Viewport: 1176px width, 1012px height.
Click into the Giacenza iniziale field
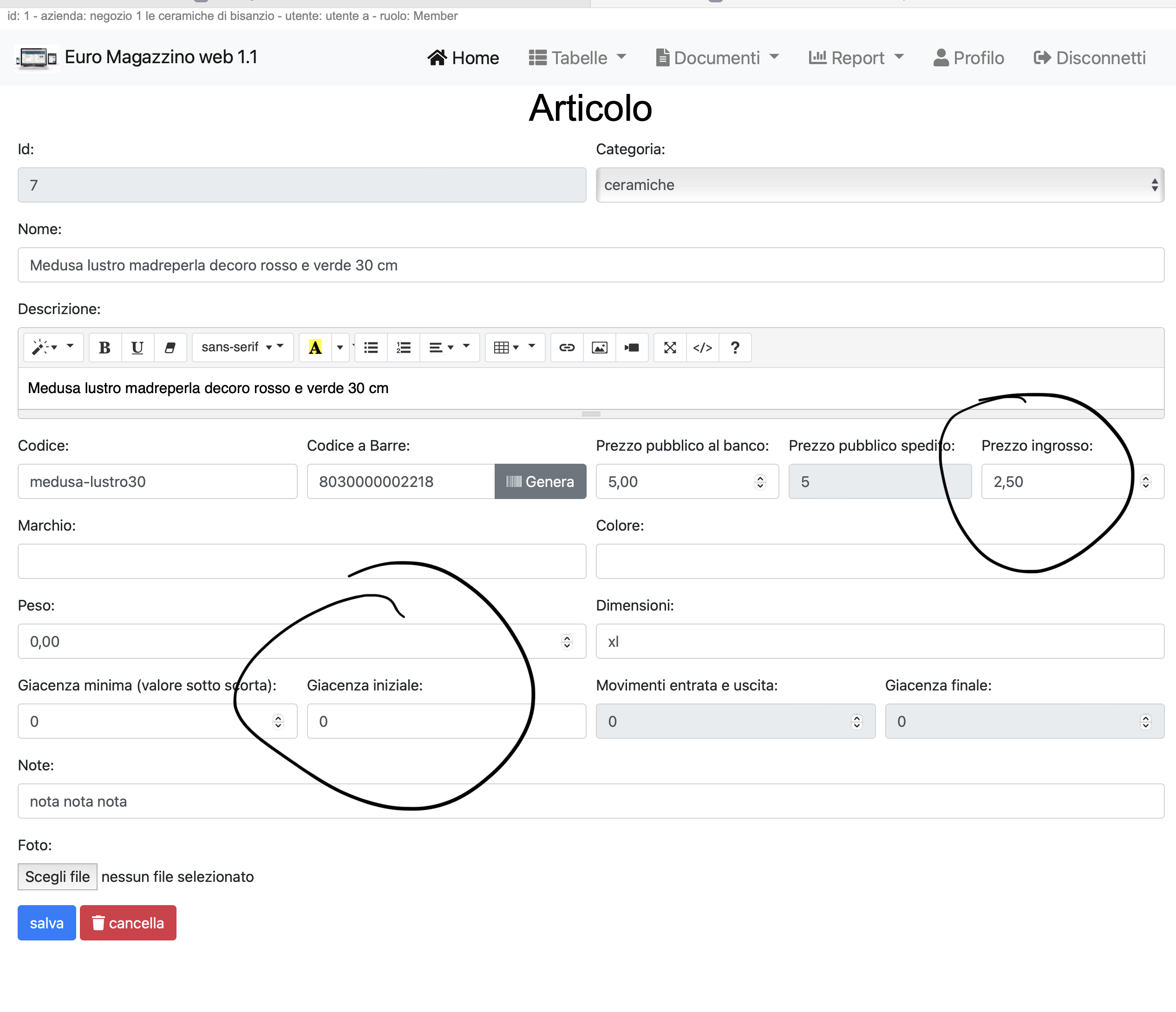click(x=446, y=721)
